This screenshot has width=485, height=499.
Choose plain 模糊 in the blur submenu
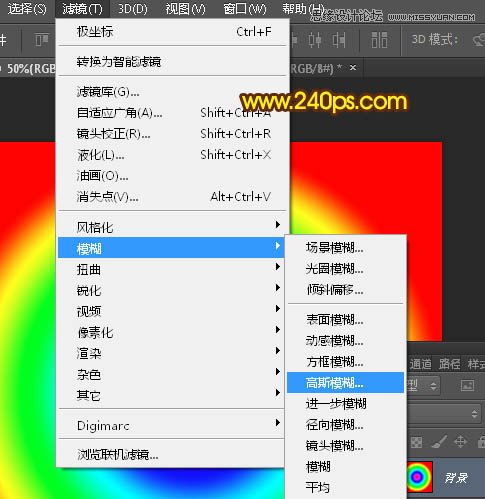pyautogui.click(x=346, y=467)
